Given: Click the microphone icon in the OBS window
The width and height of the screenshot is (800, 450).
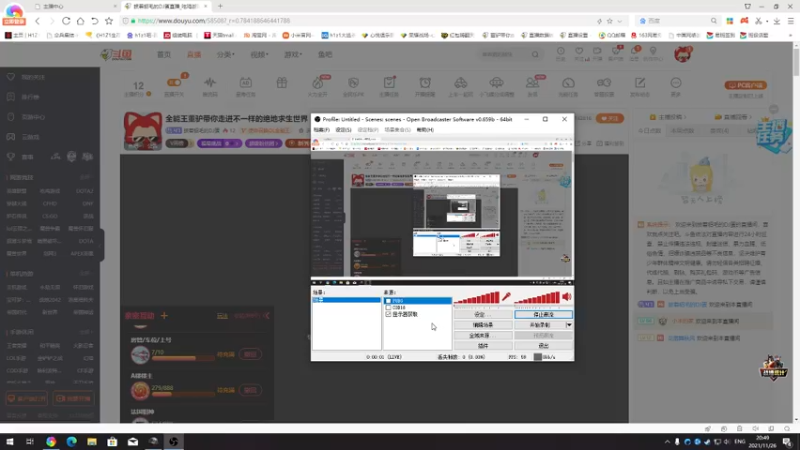Looking at the screenshot, I should pyautogui.click(x=506, y=296).
